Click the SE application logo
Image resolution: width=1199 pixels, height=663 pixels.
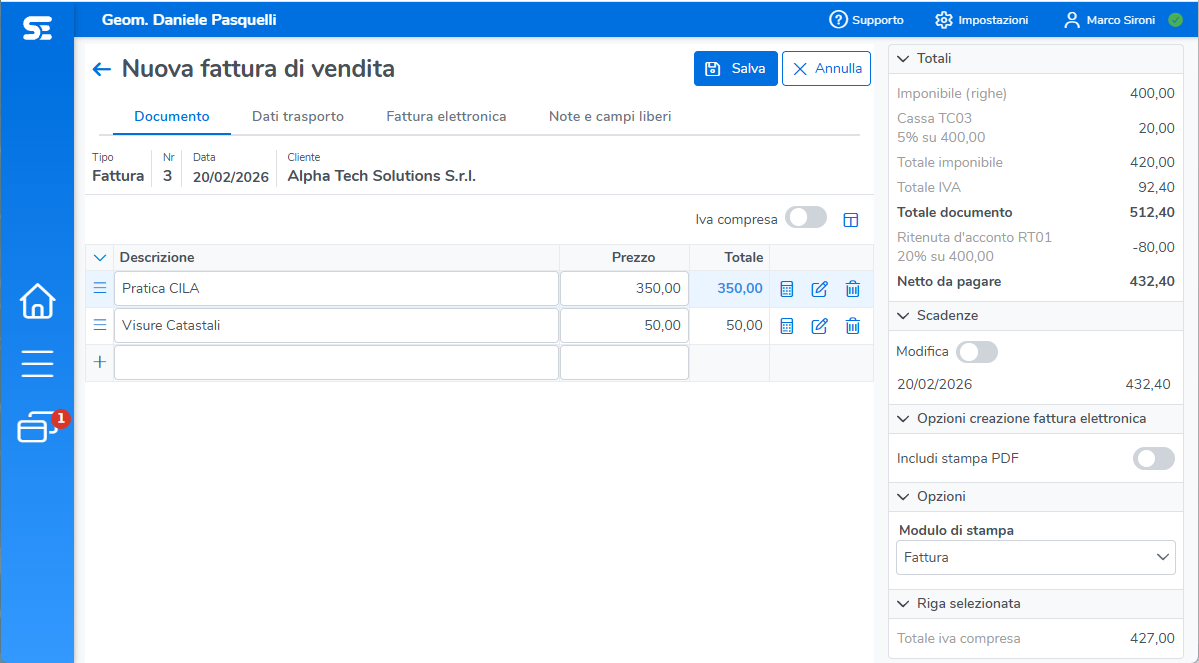[x=37, y=28]
